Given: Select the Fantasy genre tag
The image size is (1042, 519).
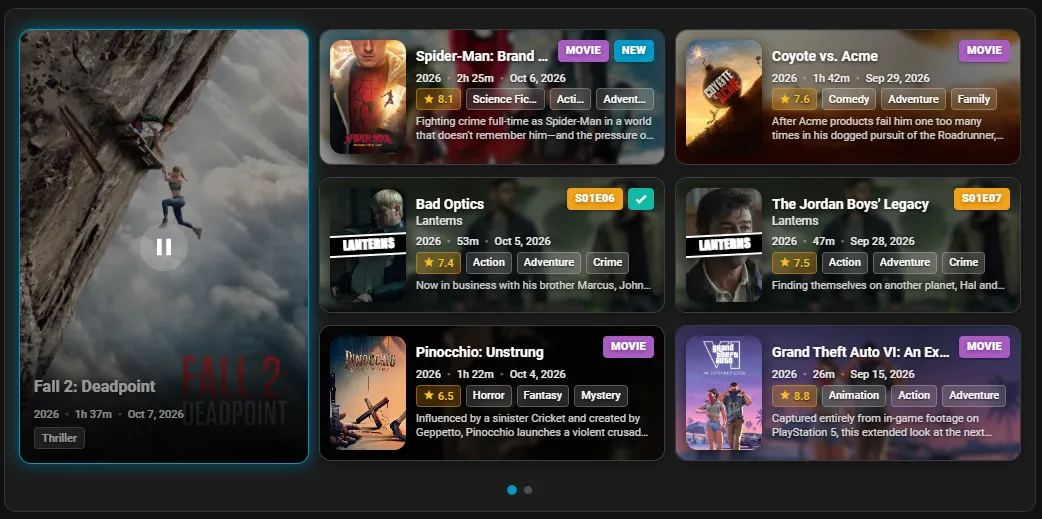Looking at the screenshot, I should (x=543, y=395).
